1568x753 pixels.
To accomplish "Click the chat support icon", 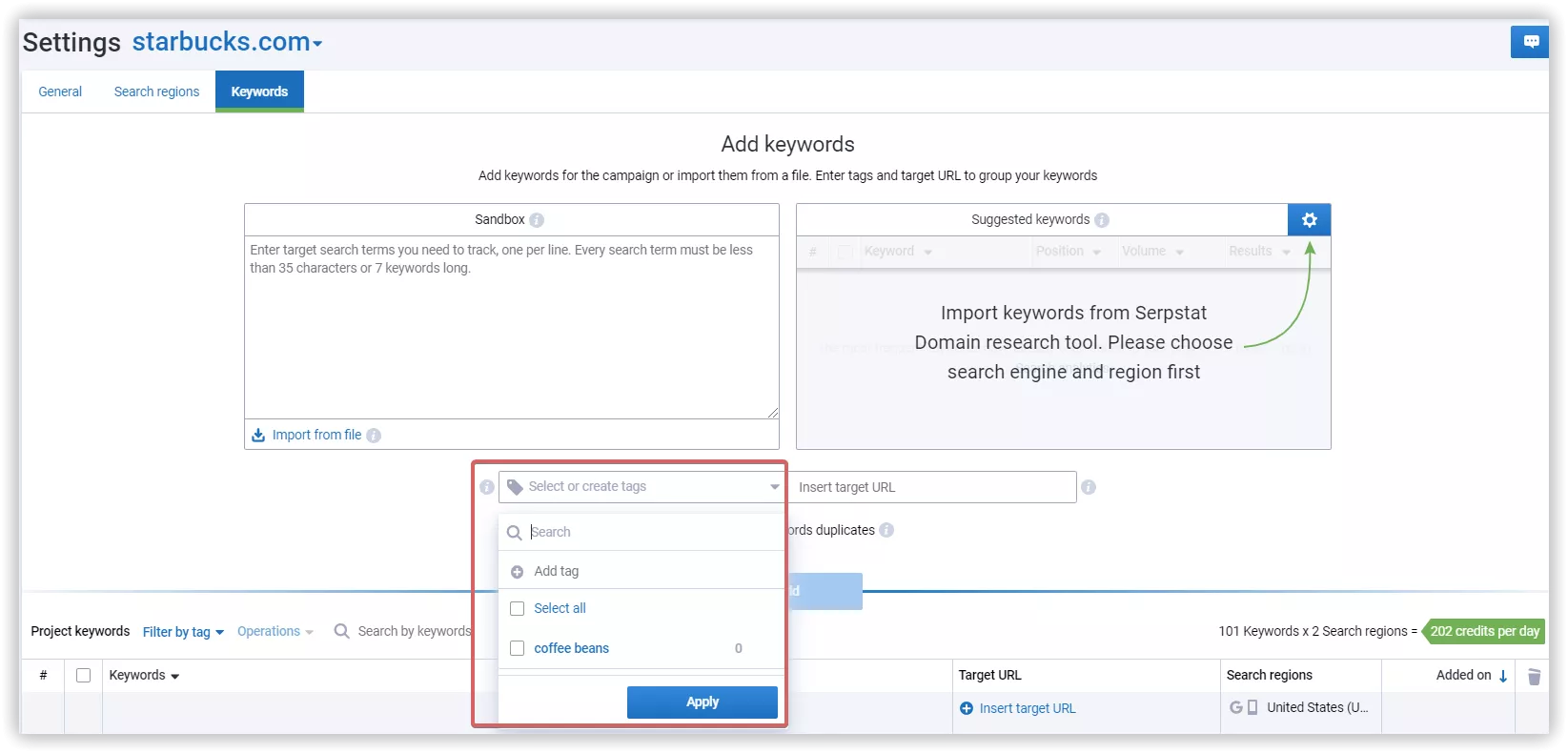I will click(x=1531, y=42).
